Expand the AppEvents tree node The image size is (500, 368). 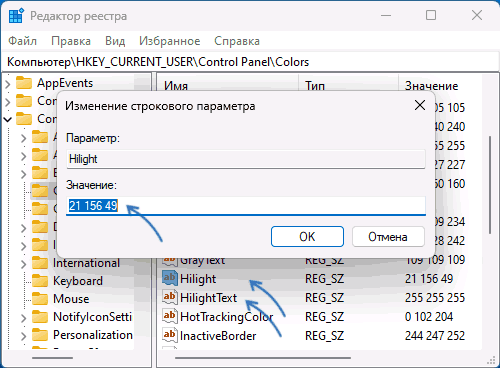8,83
